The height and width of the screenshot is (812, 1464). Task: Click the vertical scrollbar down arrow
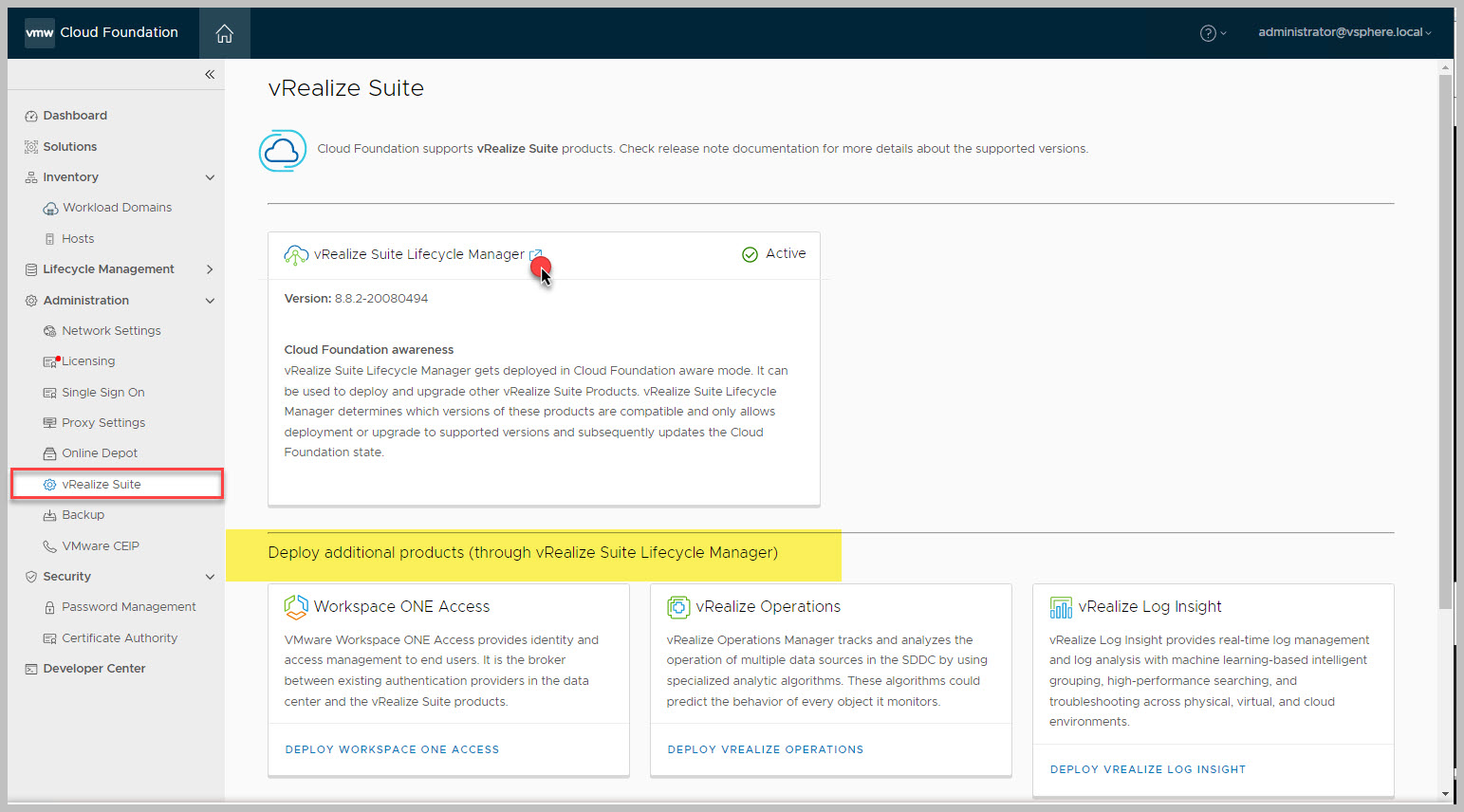click(1445, 793)
